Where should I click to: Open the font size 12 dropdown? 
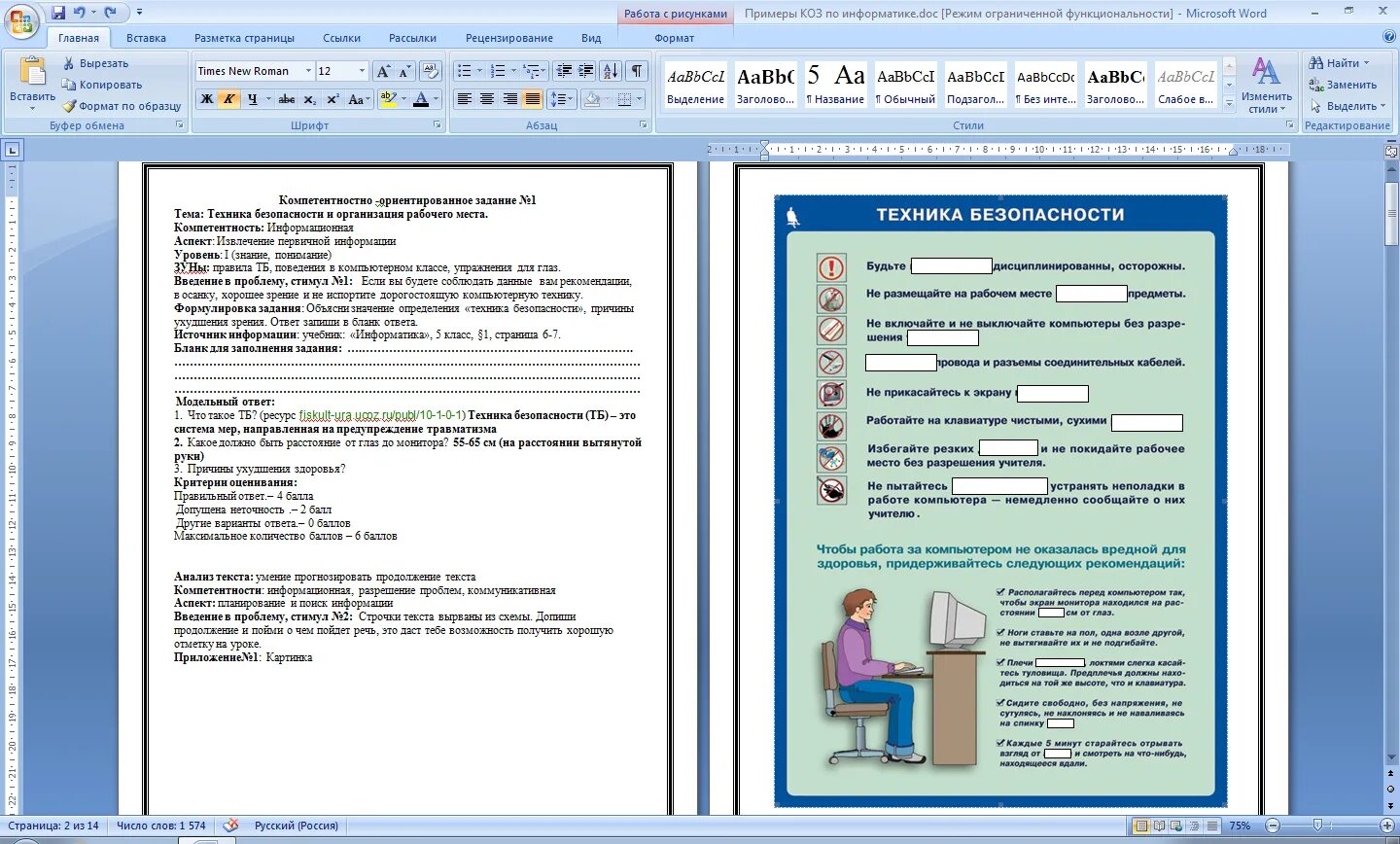362,71
